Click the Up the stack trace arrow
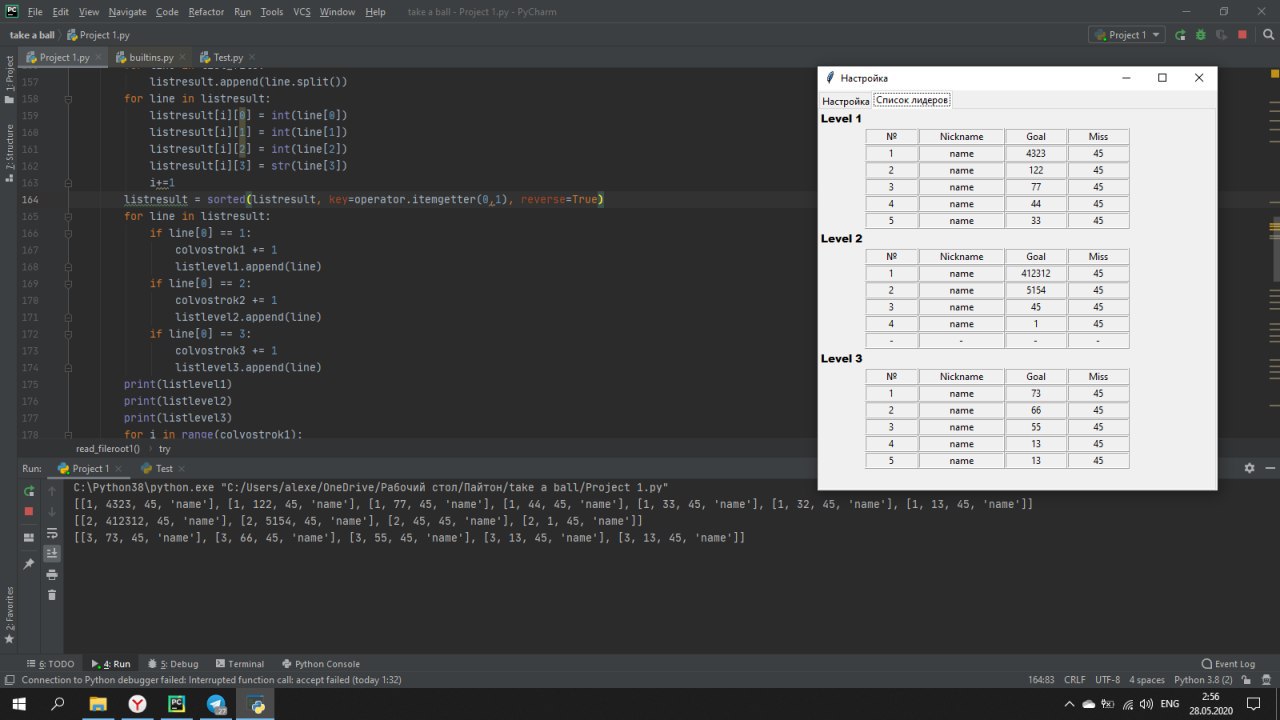1280x720 pixels. 52,490
